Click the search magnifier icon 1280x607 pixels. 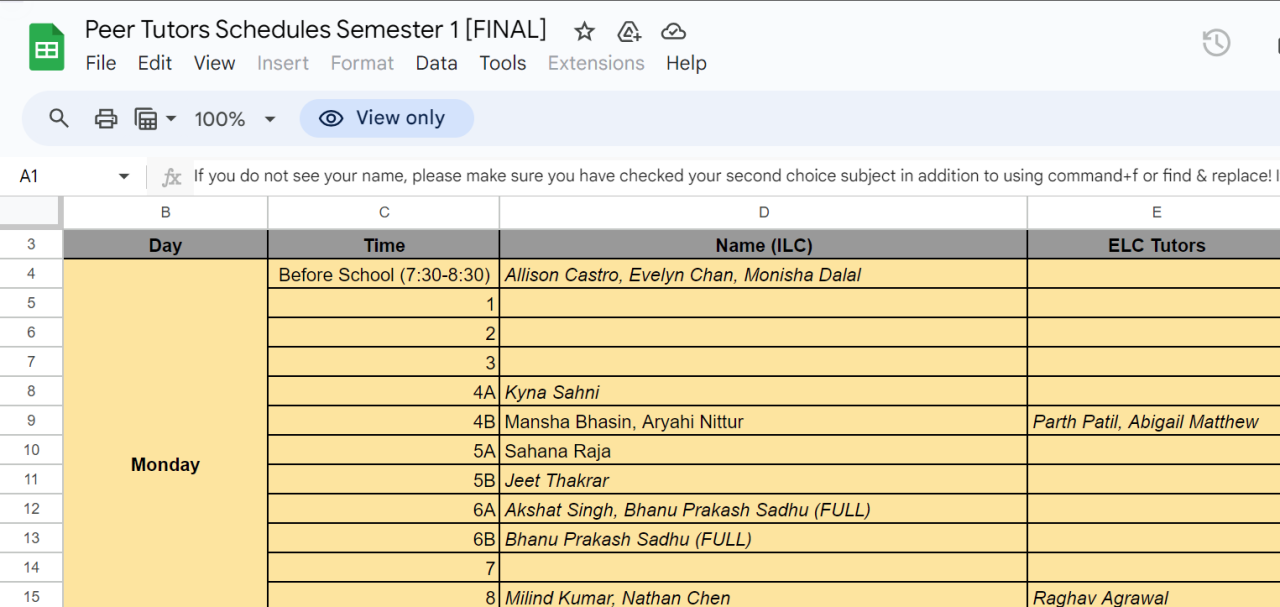point(59,119)
